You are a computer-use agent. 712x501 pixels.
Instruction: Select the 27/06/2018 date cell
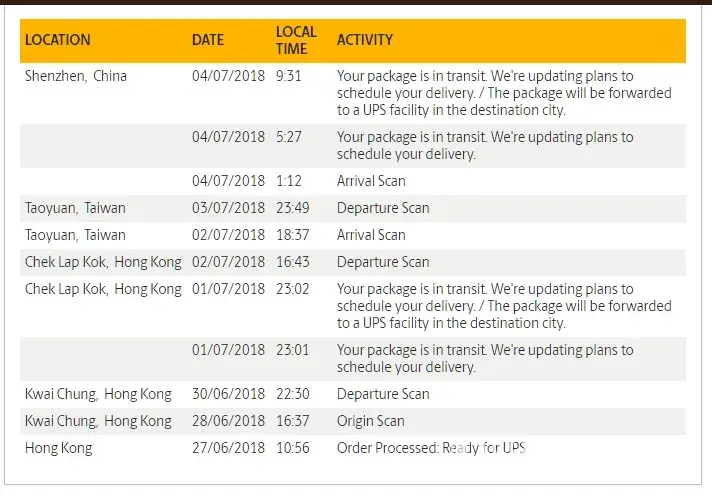[228, 448]
